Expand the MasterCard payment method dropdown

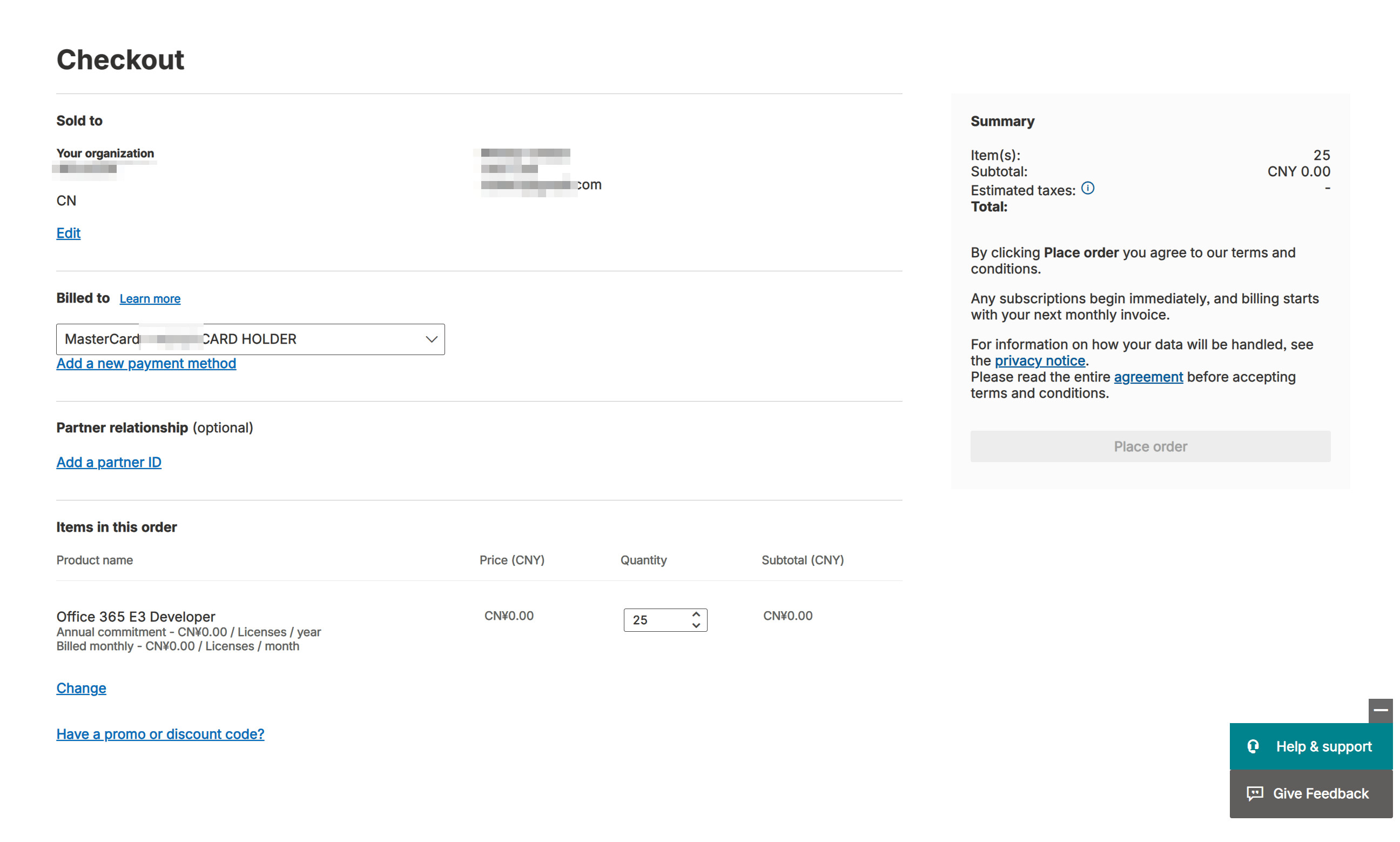pyautogui.click(x=250, y=339)
